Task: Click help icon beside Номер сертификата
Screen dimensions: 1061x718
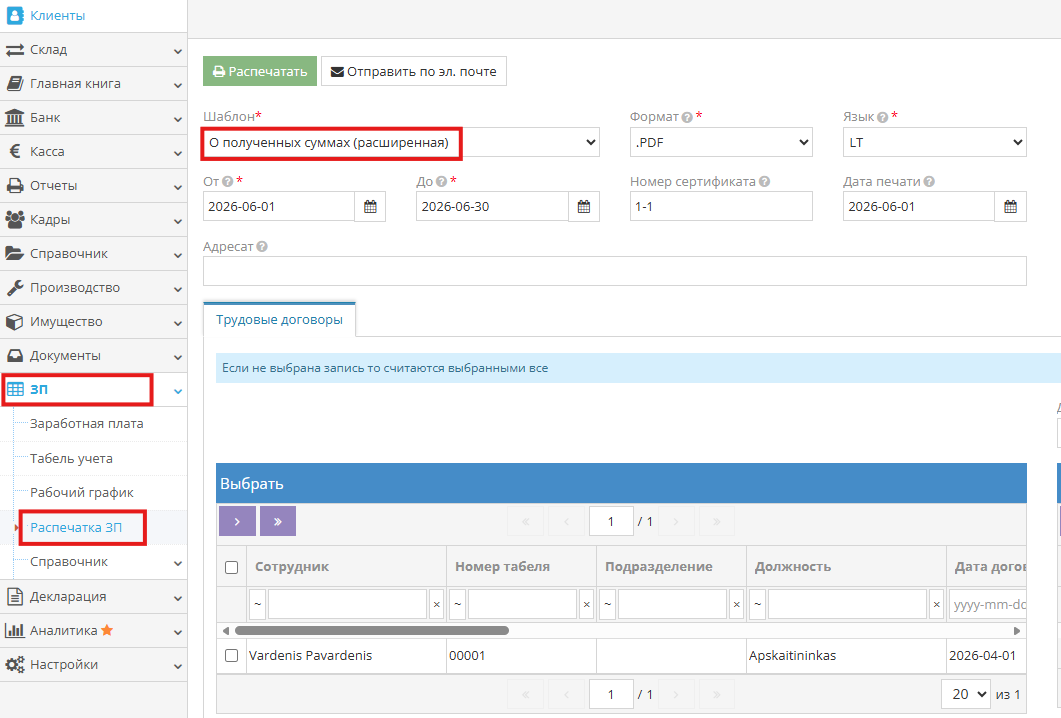Action: point(765,181)
